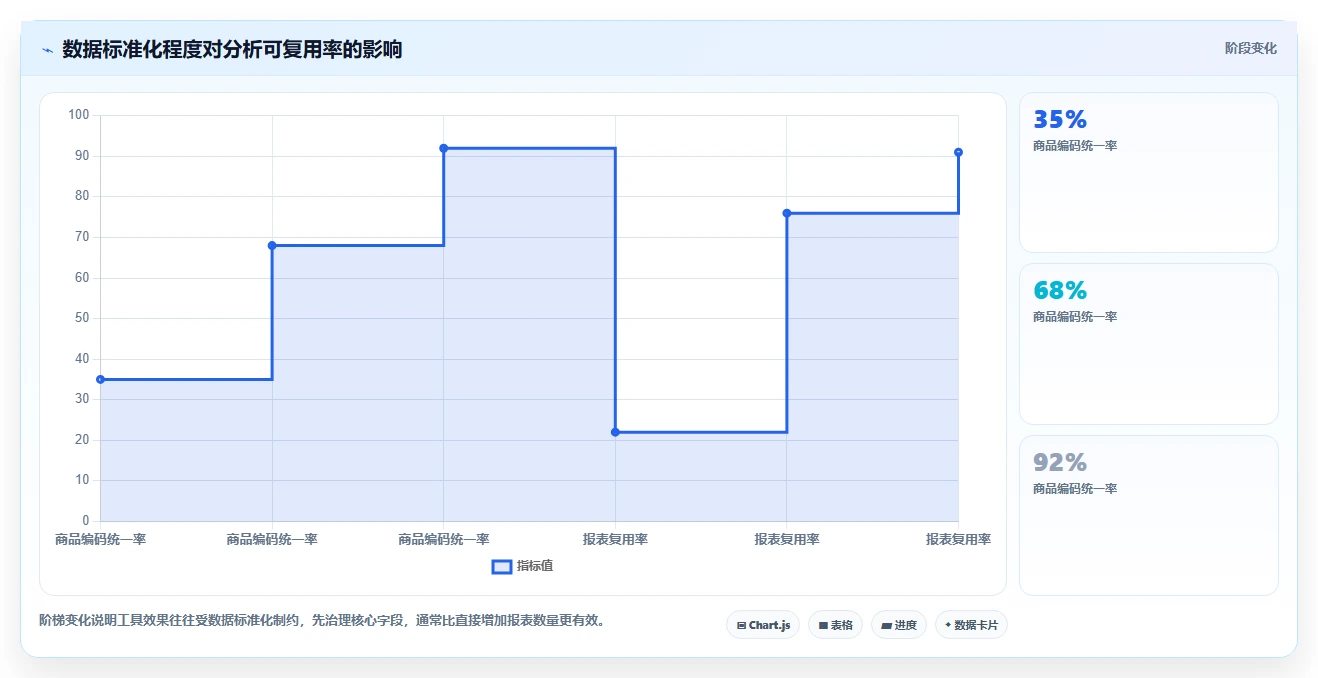
Task: Click the chart data point at value 92
Action: tap(443, 148)
